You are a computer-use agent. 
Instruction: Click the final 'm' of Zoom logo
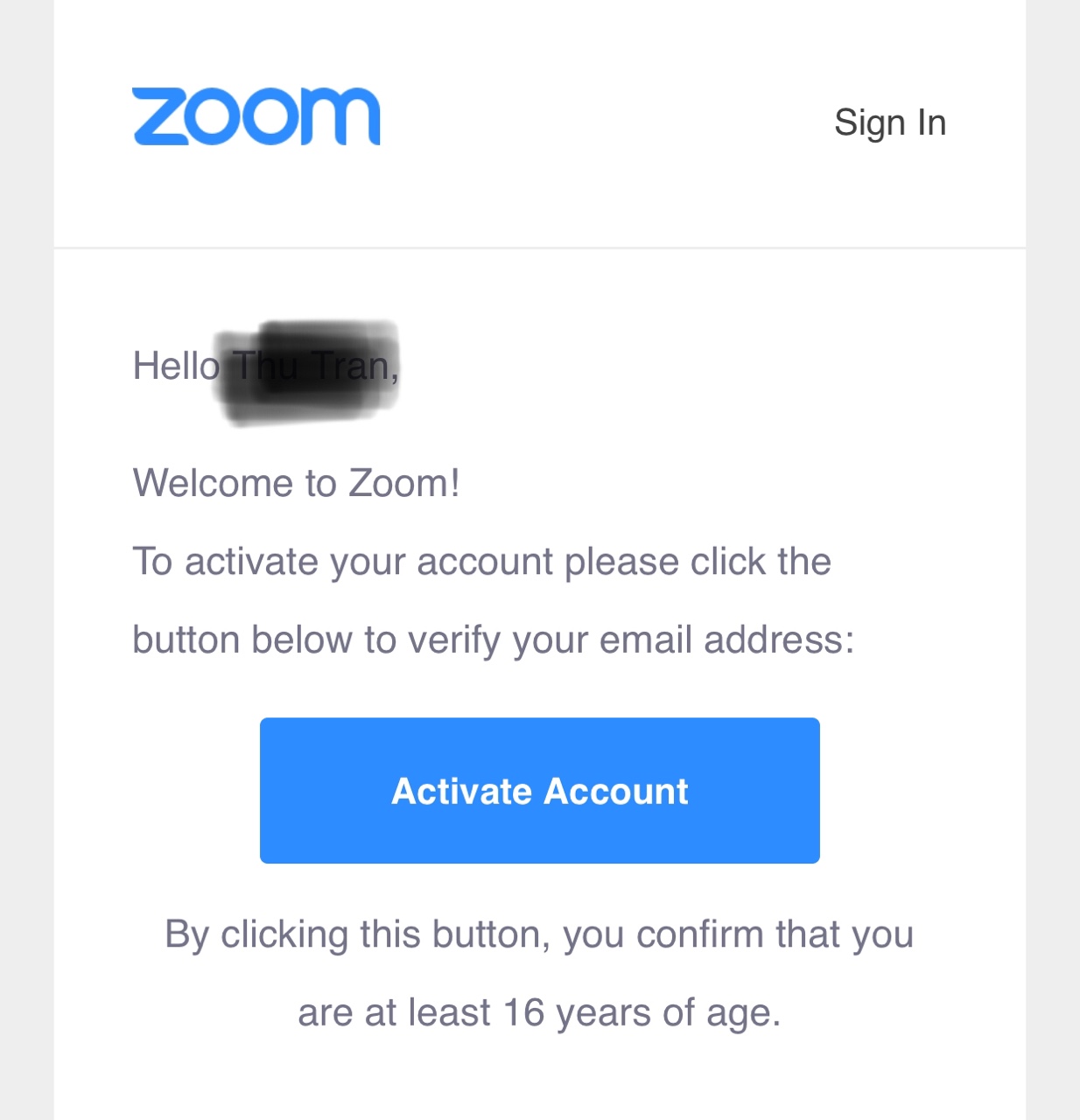(x=341, y=116)
